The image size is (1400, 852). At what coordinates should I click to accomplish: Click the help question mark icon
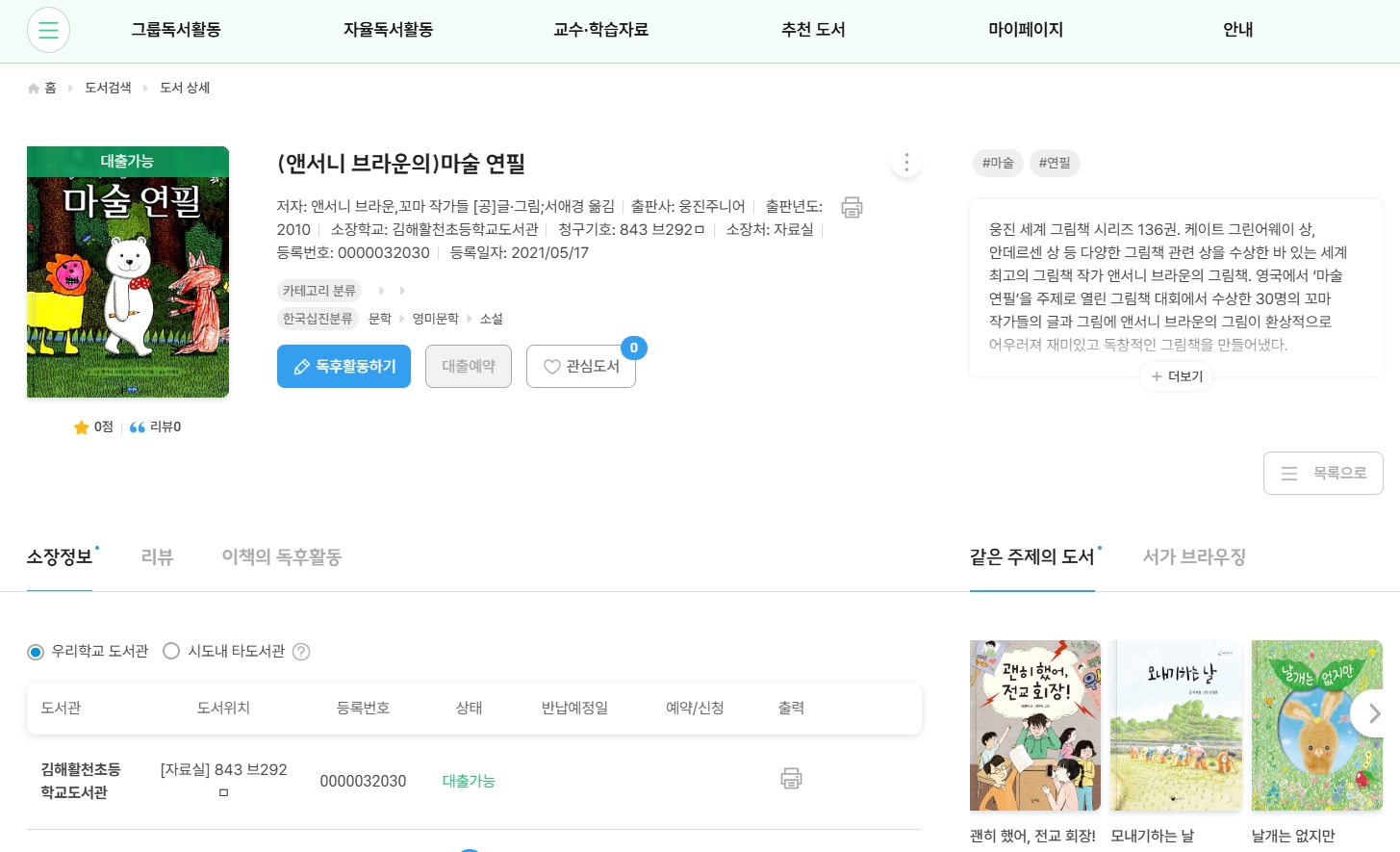click(301, 652)
